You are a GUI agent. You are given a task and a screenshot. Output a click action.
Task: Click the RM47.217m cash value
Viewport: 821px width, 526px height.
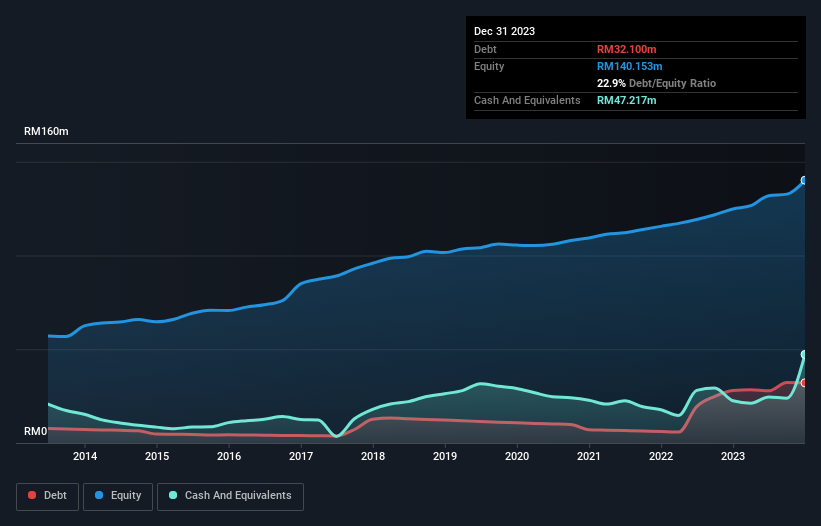pos(626,100)
